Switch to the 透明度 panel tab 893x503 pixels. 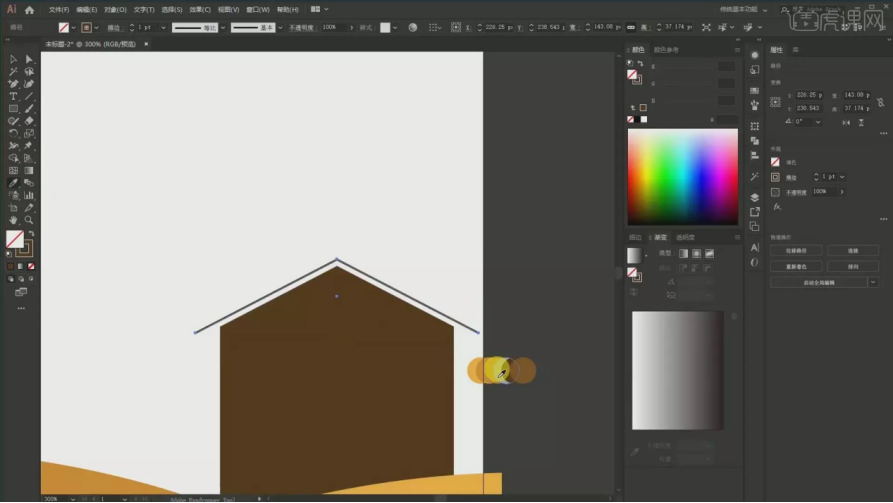(685, 237)
